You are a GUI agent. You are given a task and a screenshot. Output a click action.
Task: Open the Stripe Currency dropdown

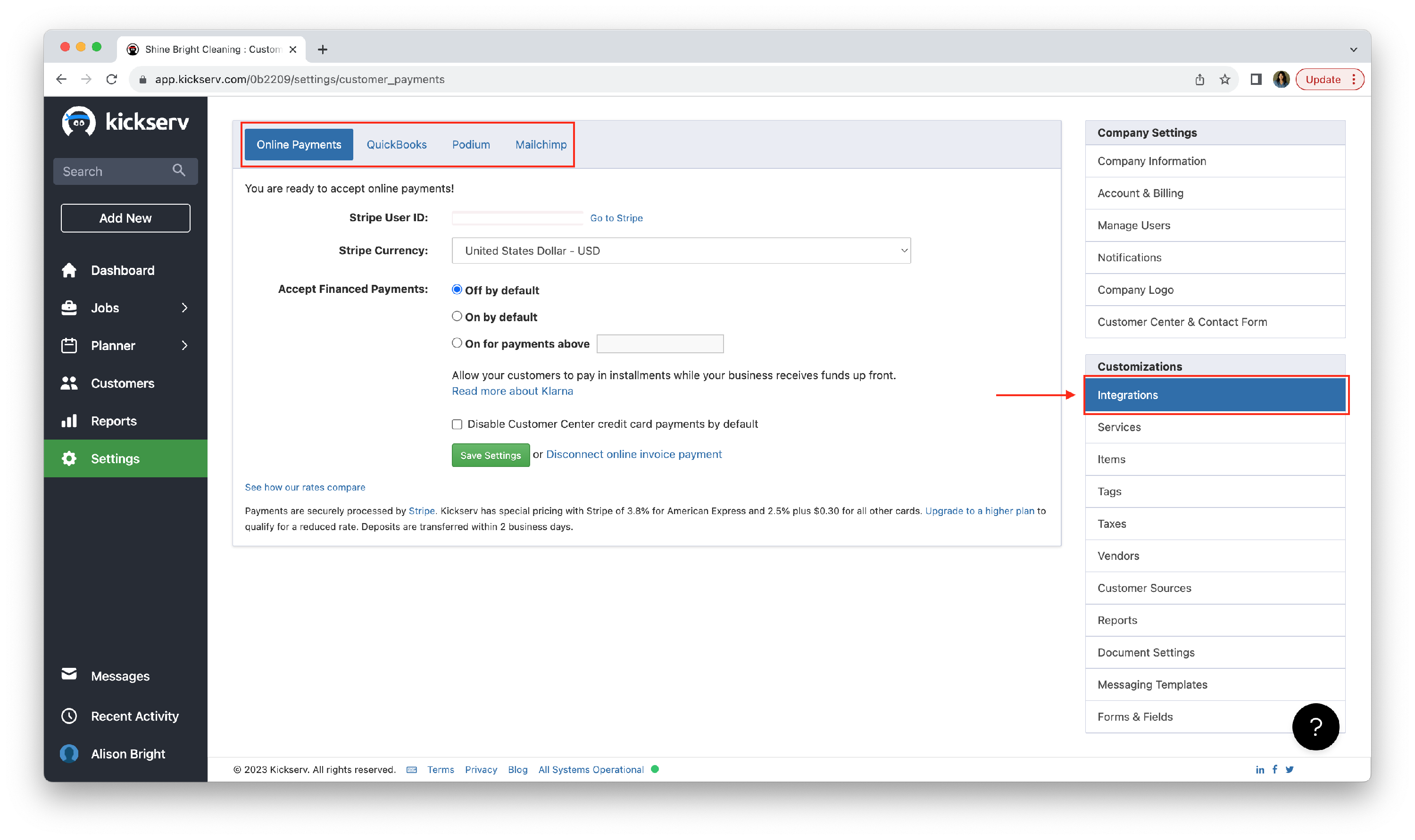681,251
